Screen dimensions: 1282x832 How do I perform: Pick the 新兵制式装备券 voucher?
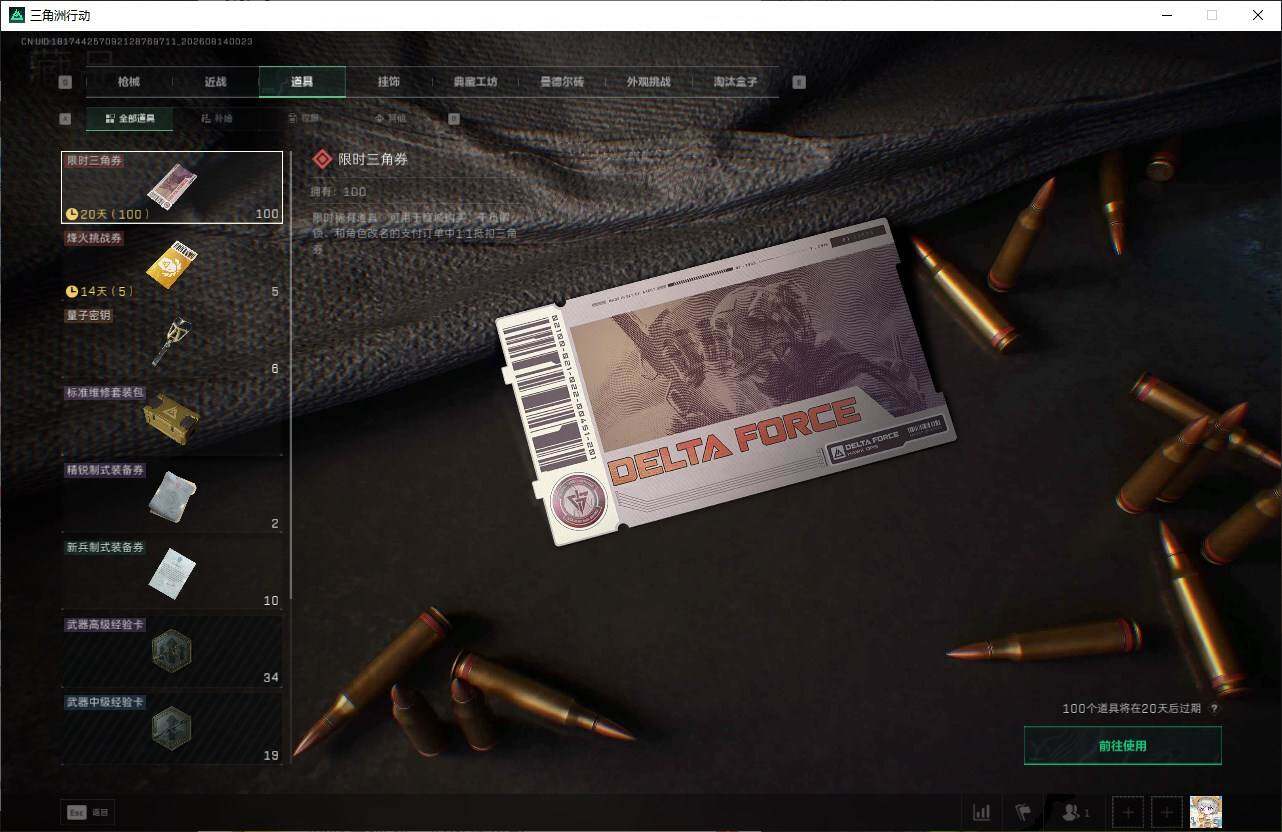pyautogui.click(x=172, y=574)
